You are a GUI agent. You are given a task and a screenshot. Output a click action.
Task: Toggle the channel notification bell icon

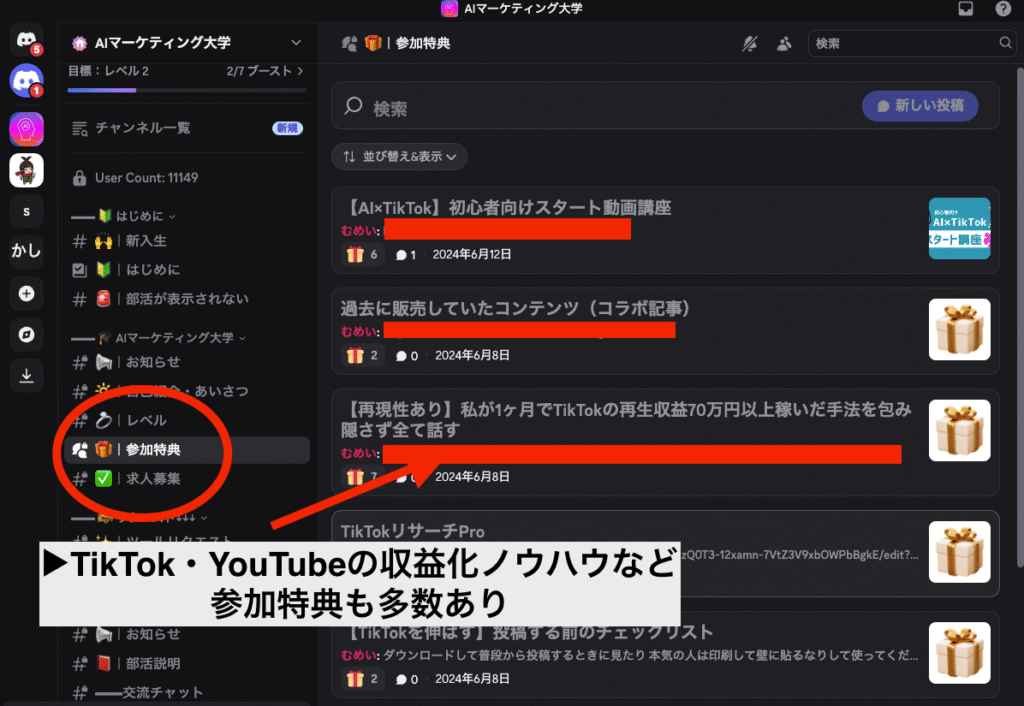[x=750, y=44]
